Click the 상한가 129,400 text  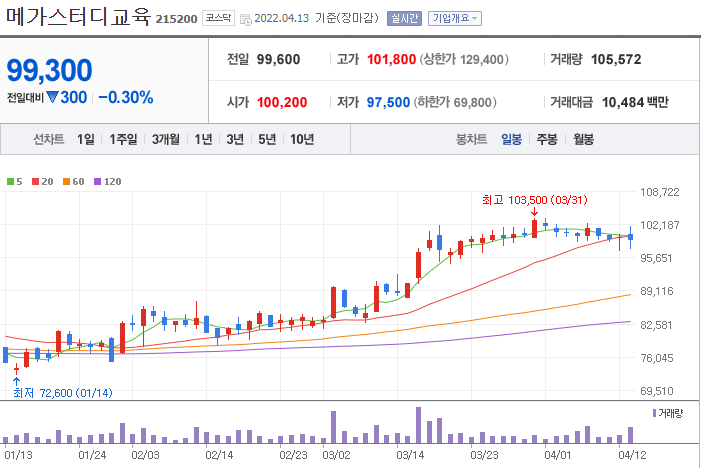click(464, 59)
